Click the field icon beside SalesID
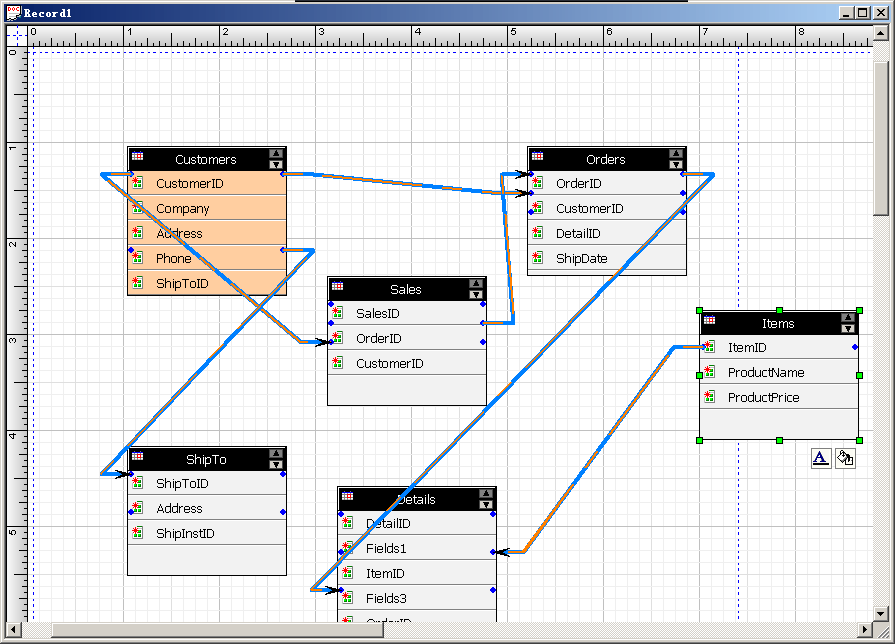This screenshot has width=895, height=644. (x=338, y=313)
